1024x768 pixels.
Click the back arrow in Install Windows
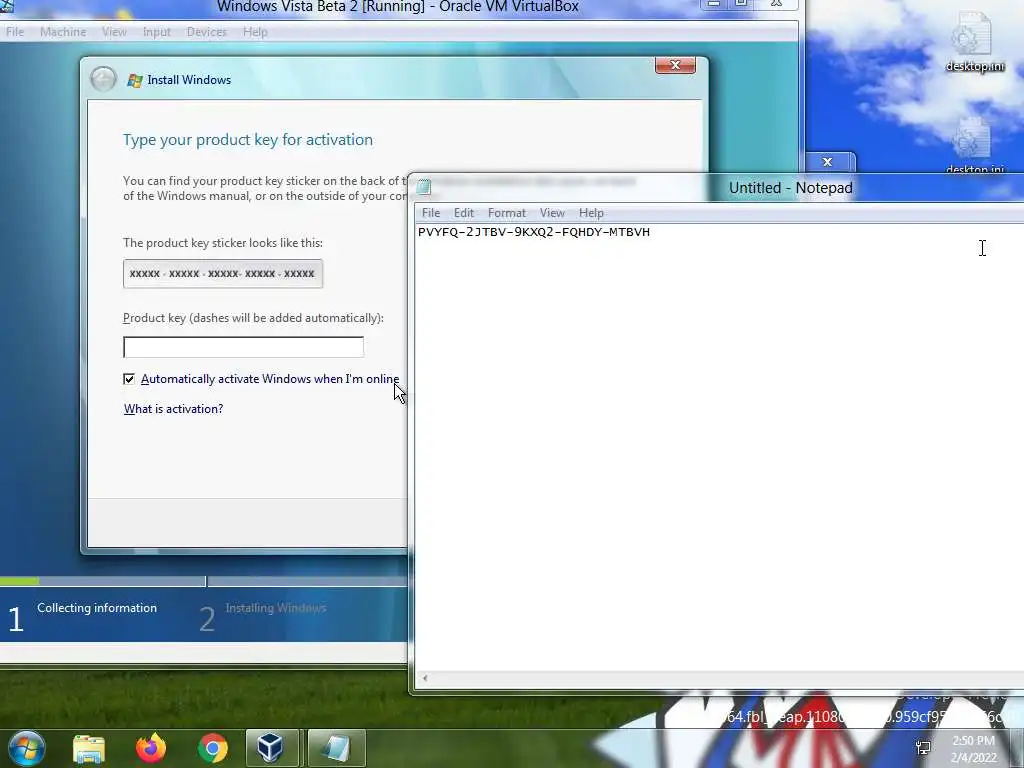[103, 80]
